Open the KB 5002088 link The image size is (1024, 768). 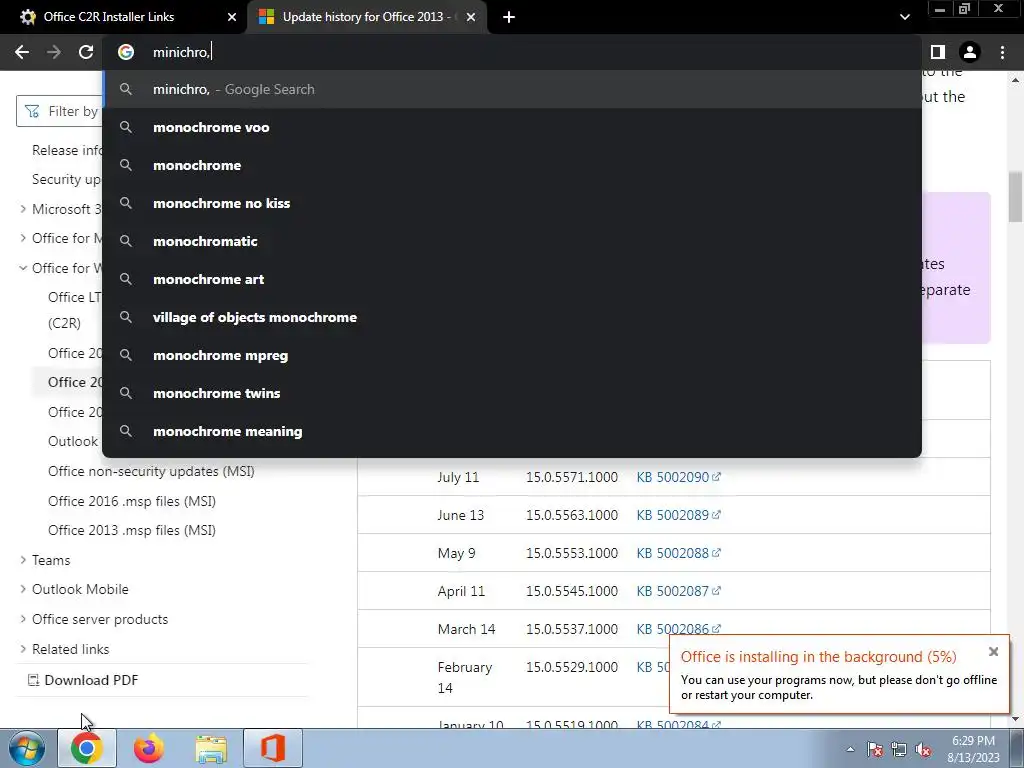pyautogui.click(x=678, y=553)
